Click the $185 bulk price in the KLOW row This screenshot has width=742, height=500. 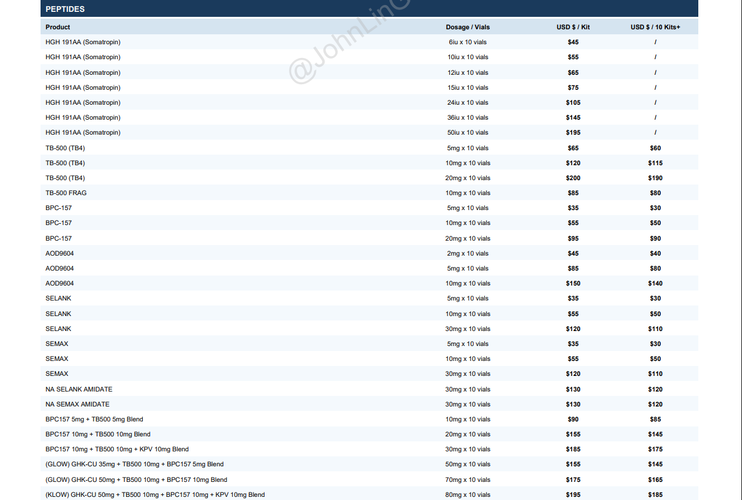click(x=655, y=495)
